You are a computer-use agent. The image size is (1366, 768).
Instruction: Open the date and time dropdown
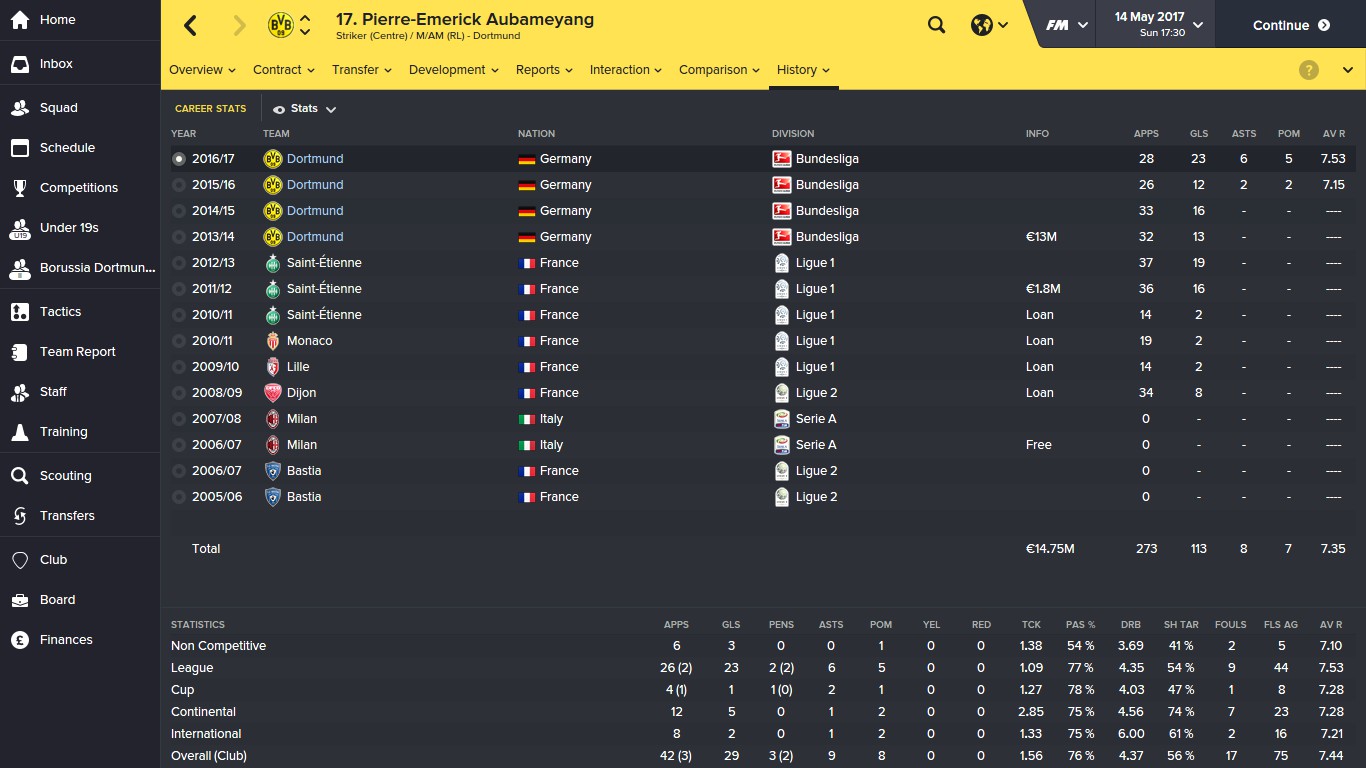tap(1158, 25)
